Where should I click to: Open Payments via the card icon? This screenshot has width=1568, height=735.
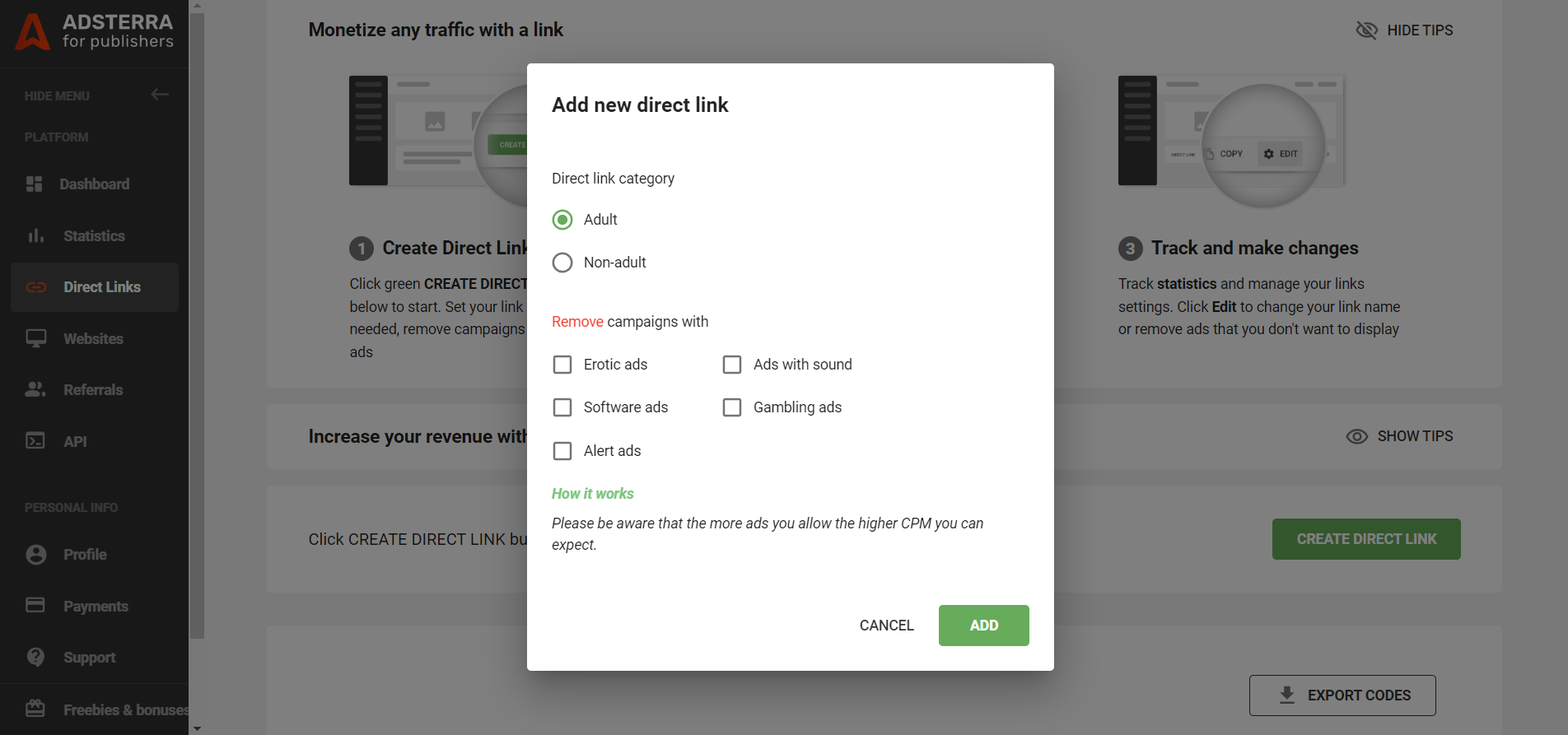point(35,605)
